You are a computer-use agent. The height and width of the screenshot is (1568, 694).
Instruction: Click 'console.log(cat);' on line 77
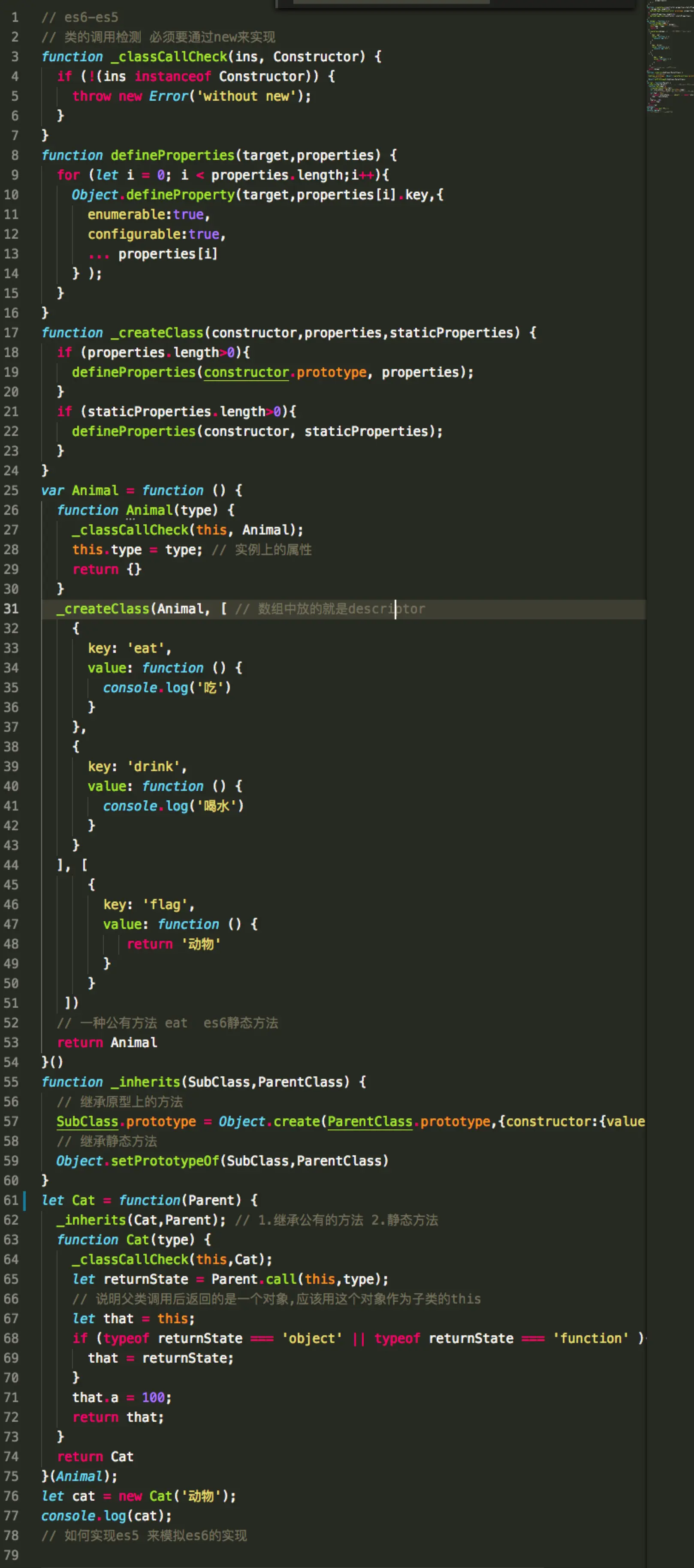pyautogui.click(x=107, y=1516)
